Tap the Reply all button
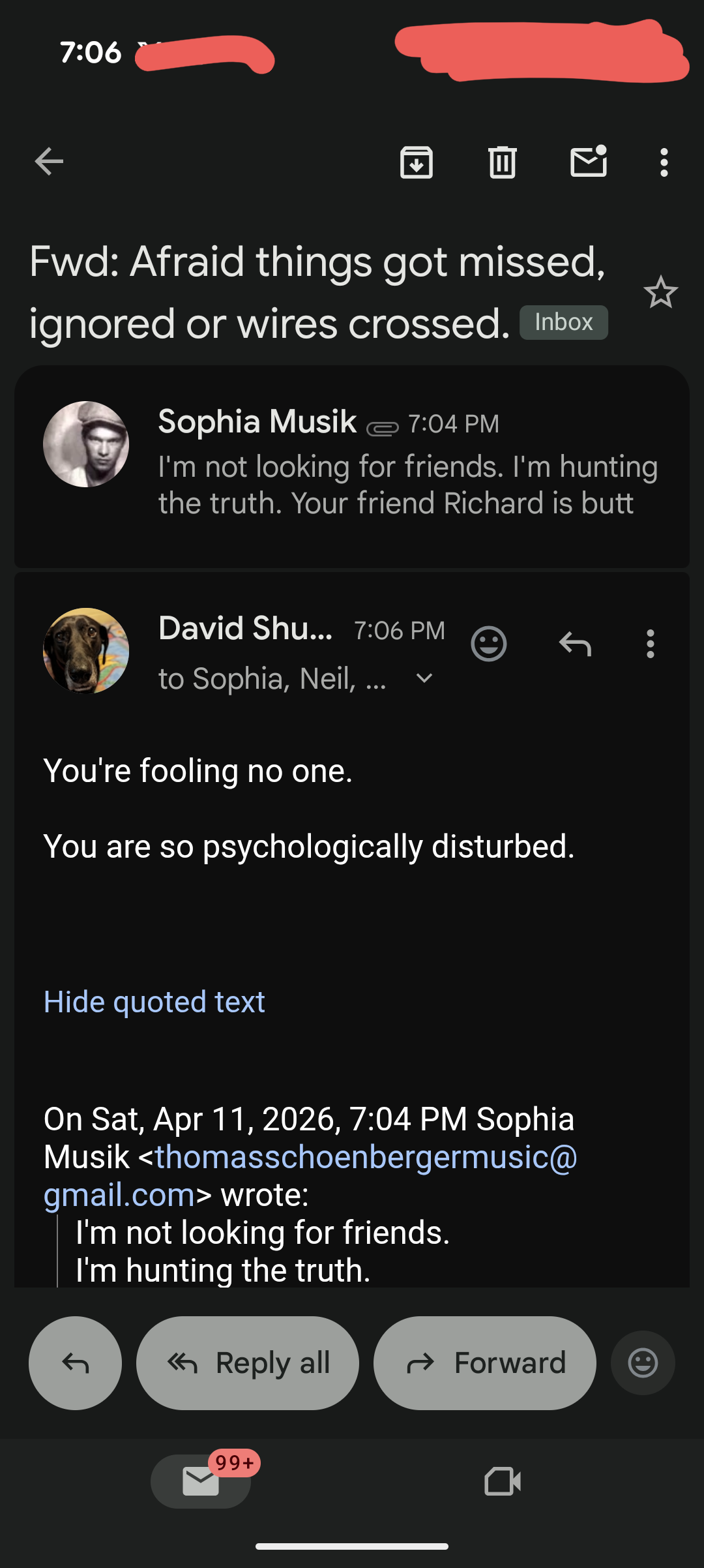This screenshot has height=1568, width=704. click(x=248, y=1363)
